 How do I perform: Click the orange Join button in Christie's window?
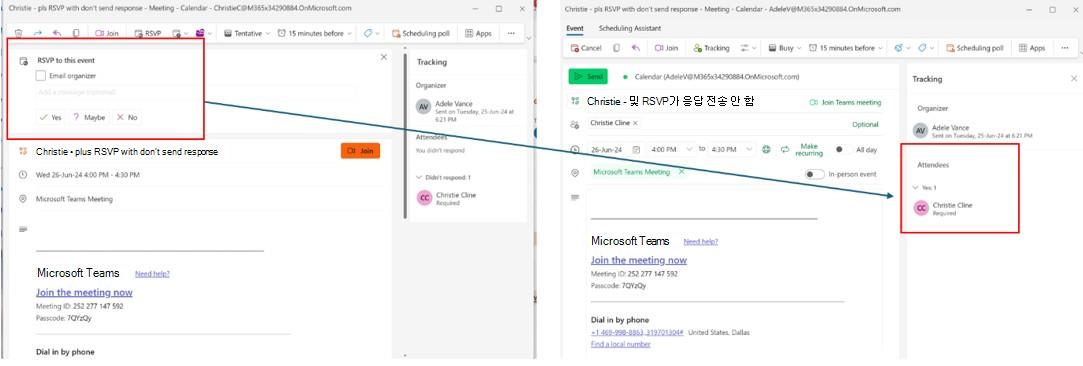click(360, 151)
